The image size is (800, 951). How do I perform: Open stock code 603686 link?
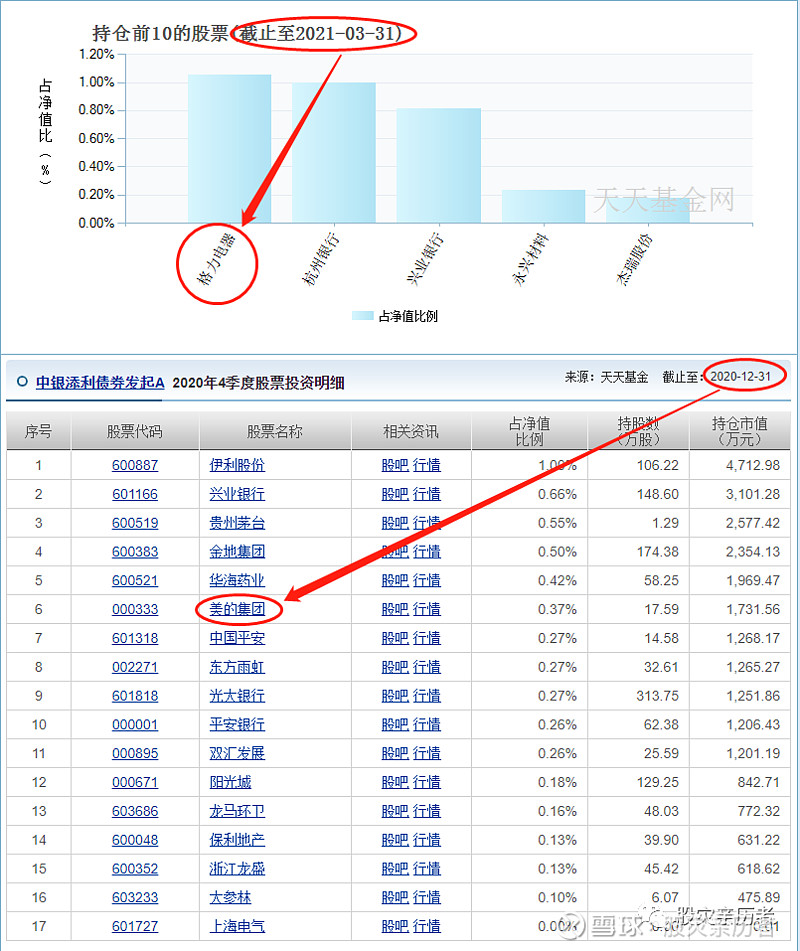pyautogui.click(x=135, y=811)
